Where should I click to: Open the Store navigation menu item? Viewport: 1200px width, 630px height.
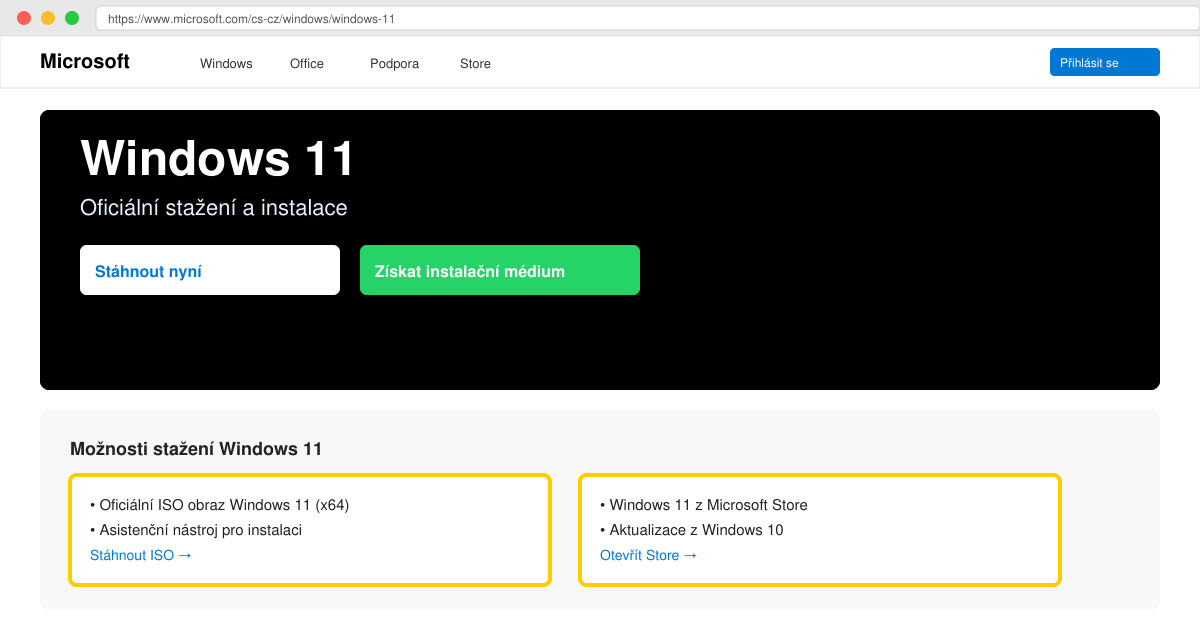click(x=475, y=63)
